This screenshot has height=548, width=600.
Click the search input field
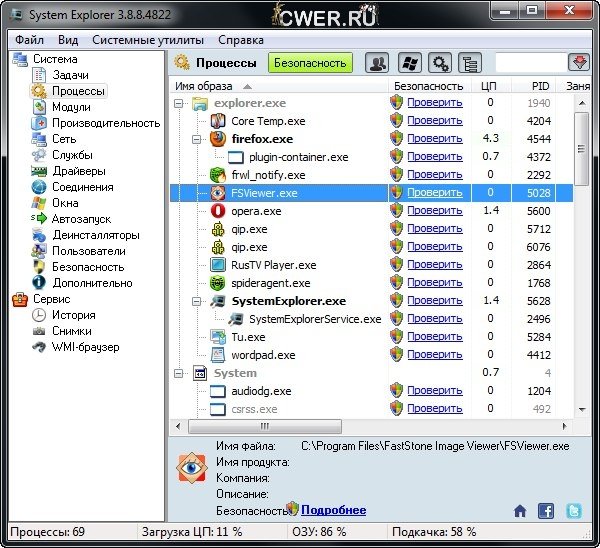tap(531, 63)
